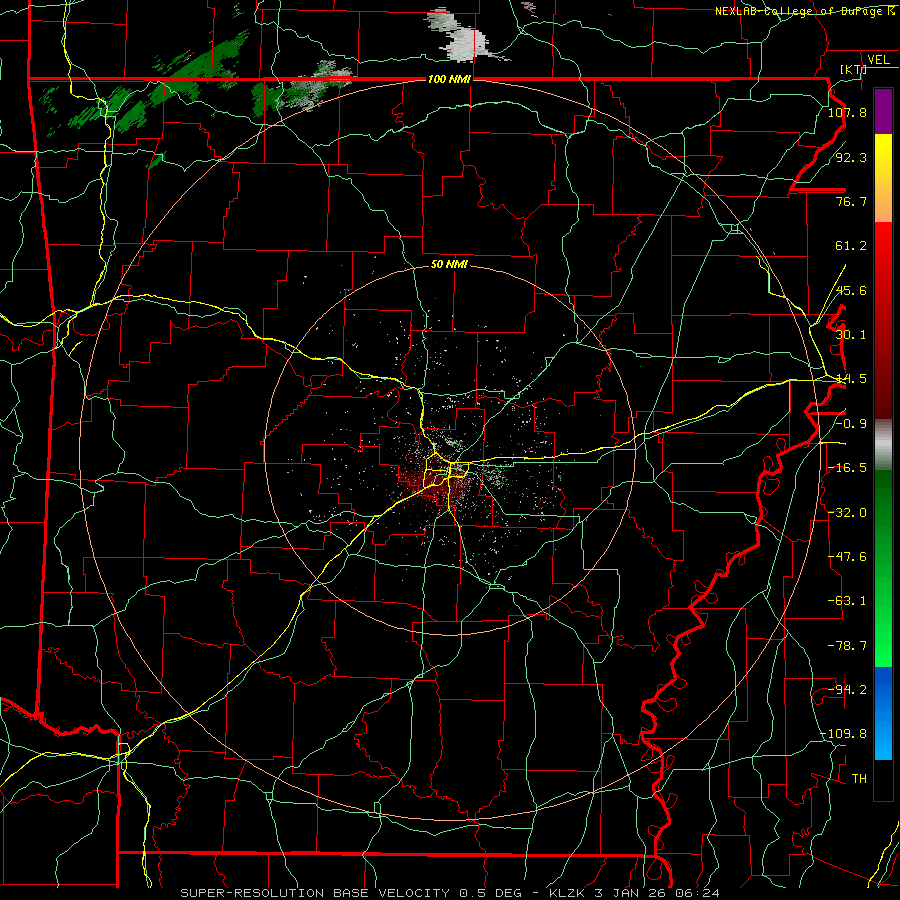Pick the blue segment of the color bar

tap(883, 713)
